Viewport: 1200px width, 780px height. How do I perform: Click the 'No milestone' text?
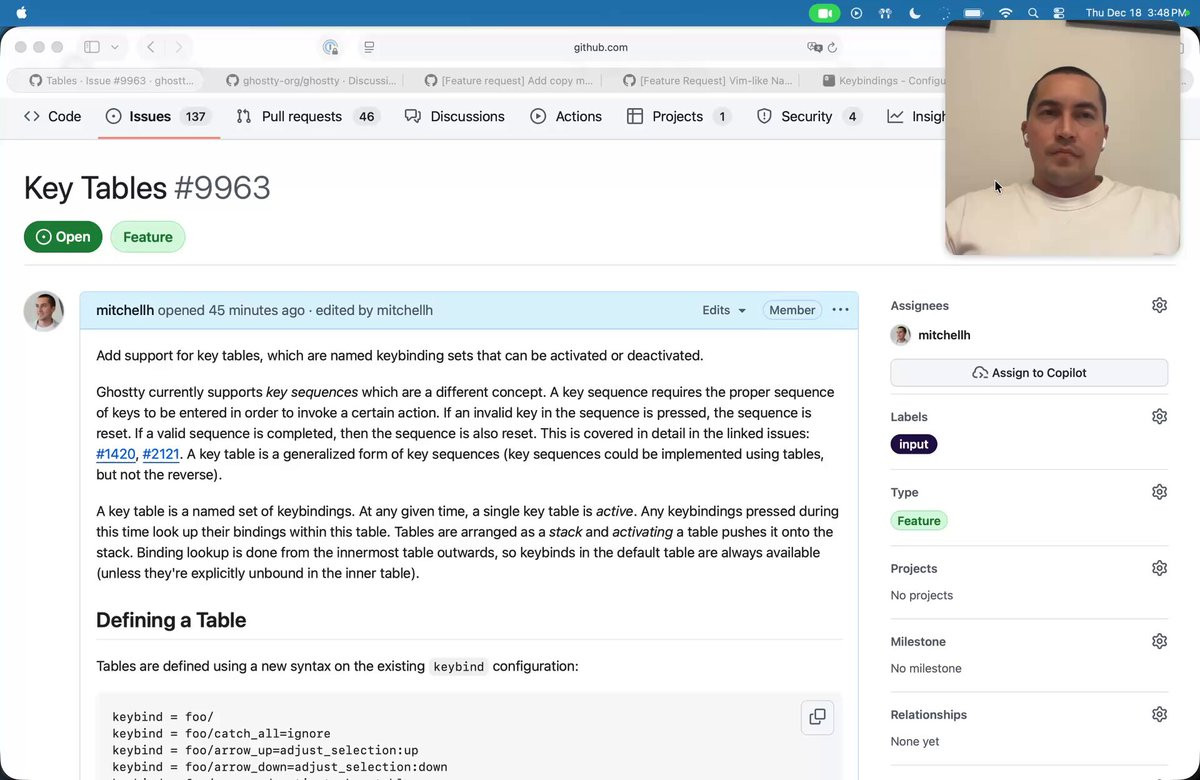tap(926, 668)
